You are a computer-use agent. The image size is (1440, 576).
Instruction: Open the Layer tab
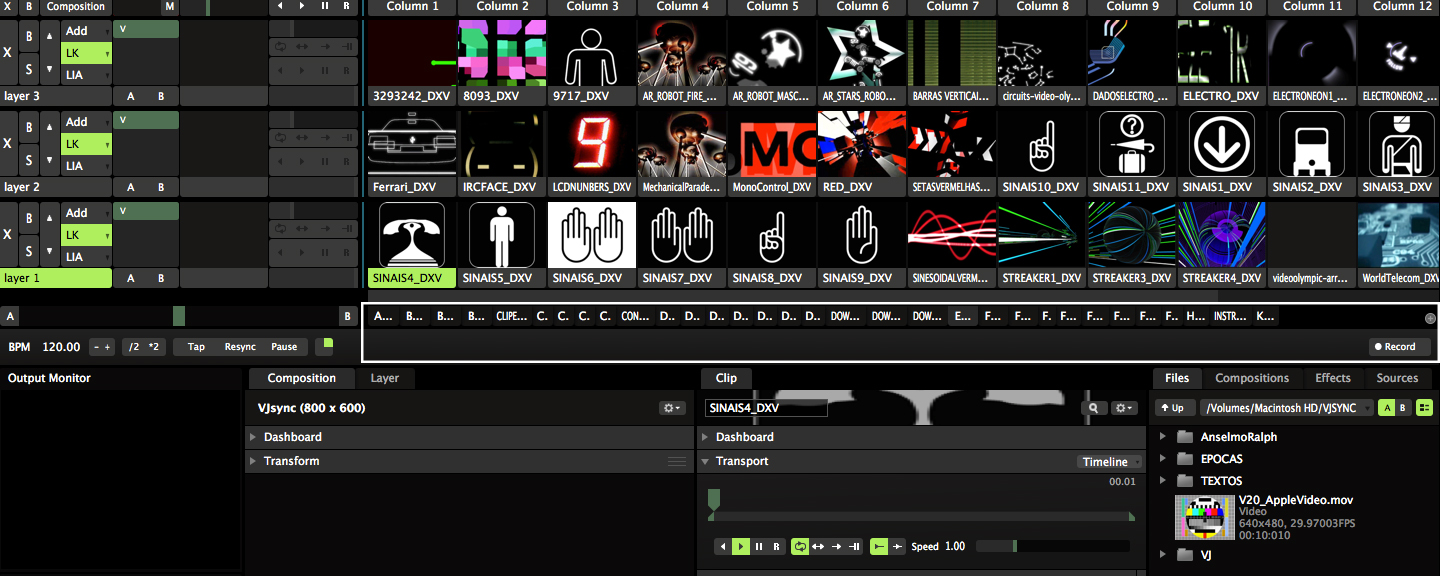384,378
